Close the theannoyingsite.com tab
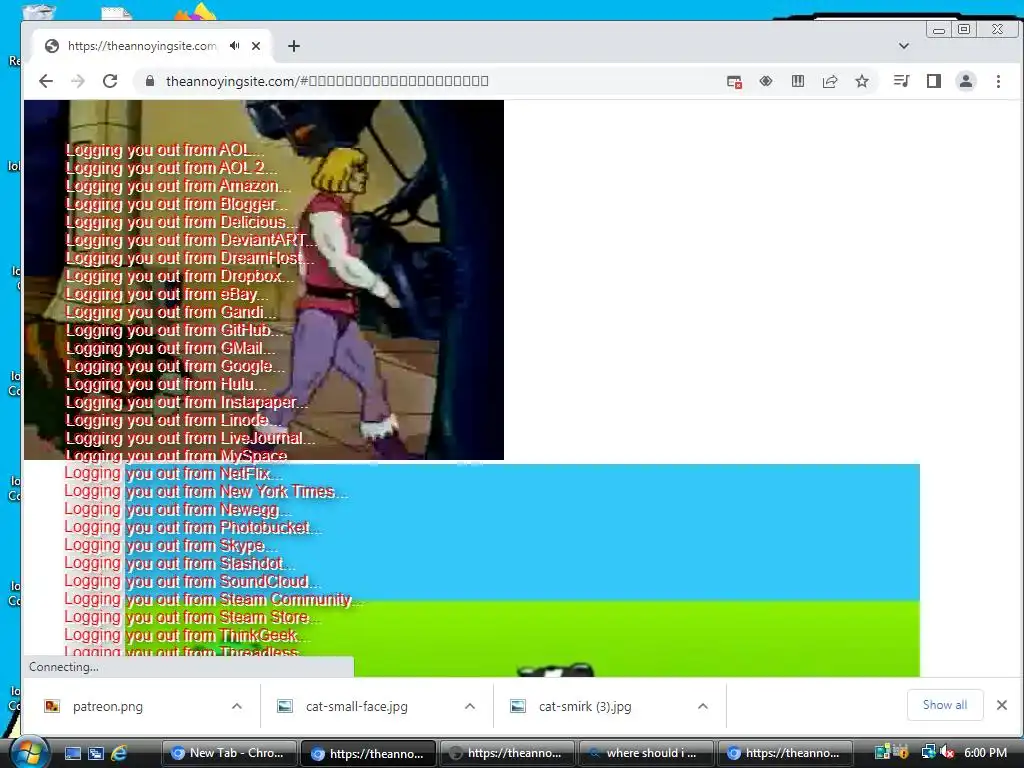Screen dimensions: 1024x768 pyautogui.click(x=256, y=46)
